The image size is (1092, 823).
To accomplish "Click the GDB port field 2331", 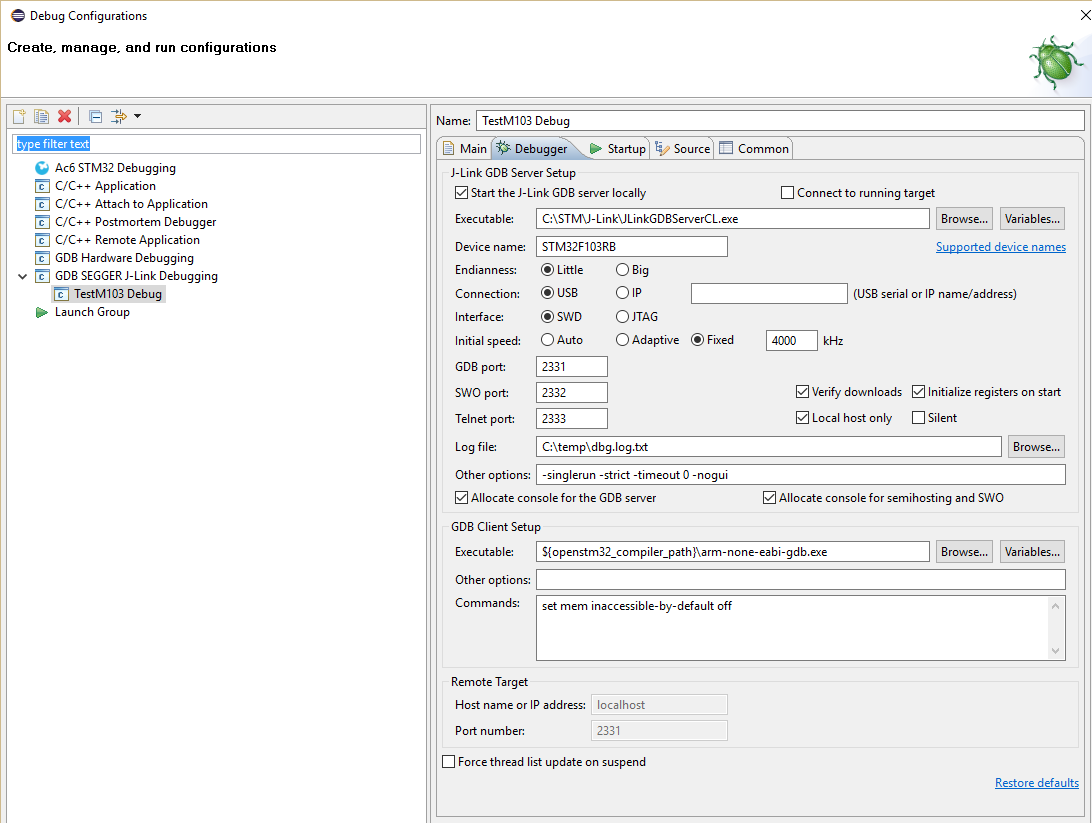I will pyautogui.click(x=572, y=367).
